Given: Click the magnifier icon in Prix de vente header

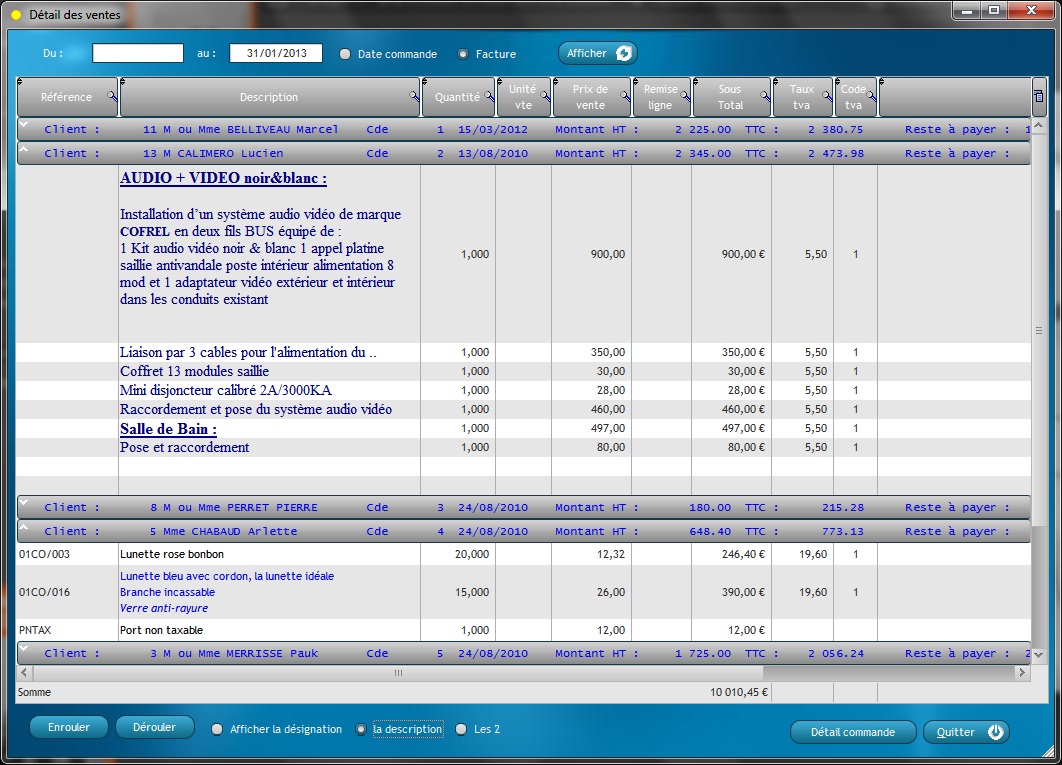Looking at the screenshot, I should [x=624, y=97].
